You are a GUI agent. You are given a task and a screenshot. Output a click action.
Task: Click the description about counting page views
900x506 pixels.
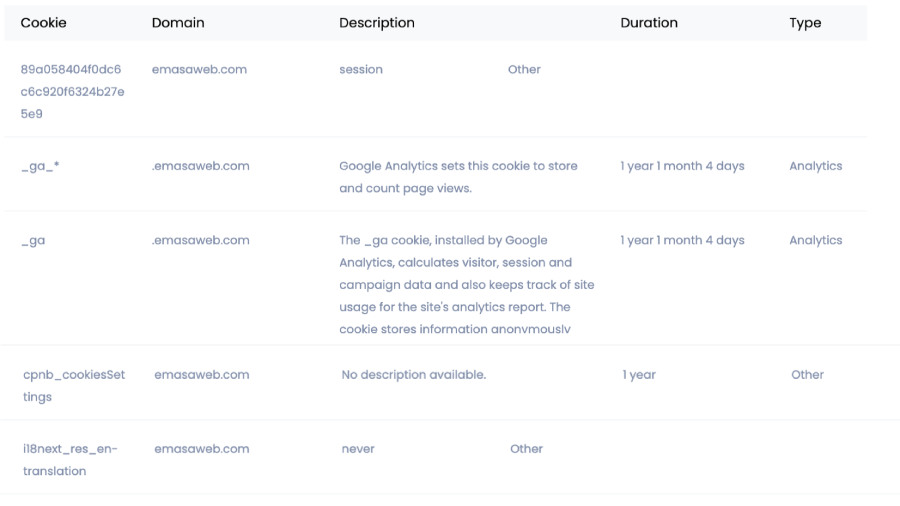pyautogui.click(x=458, y=177)
